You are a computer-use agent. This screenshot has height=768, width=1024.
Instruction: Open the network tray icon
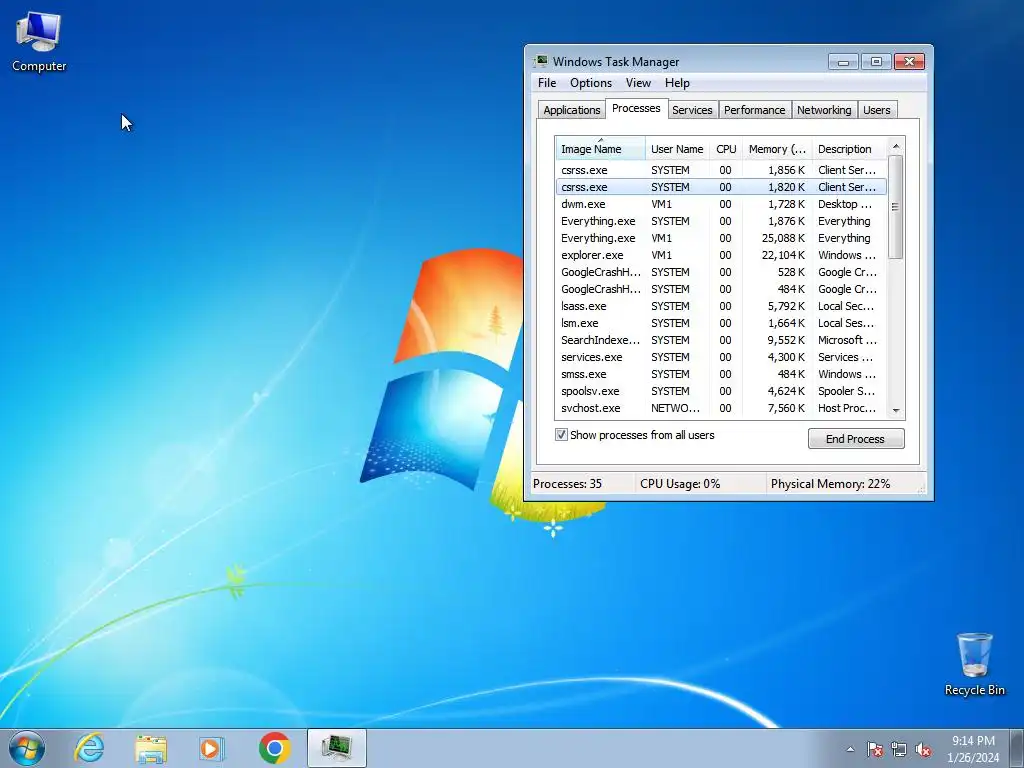tap(899, 749)
